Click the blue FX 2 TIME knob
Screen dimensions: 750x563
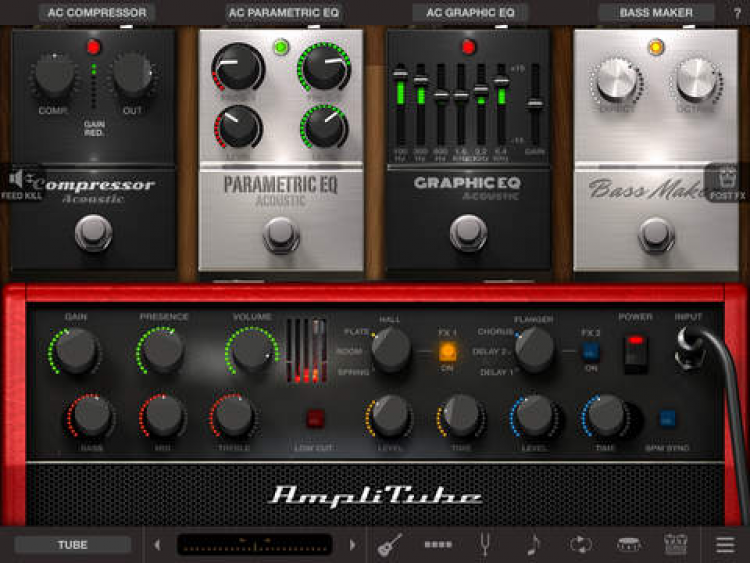pyautogui.click(x=606, y=417)
